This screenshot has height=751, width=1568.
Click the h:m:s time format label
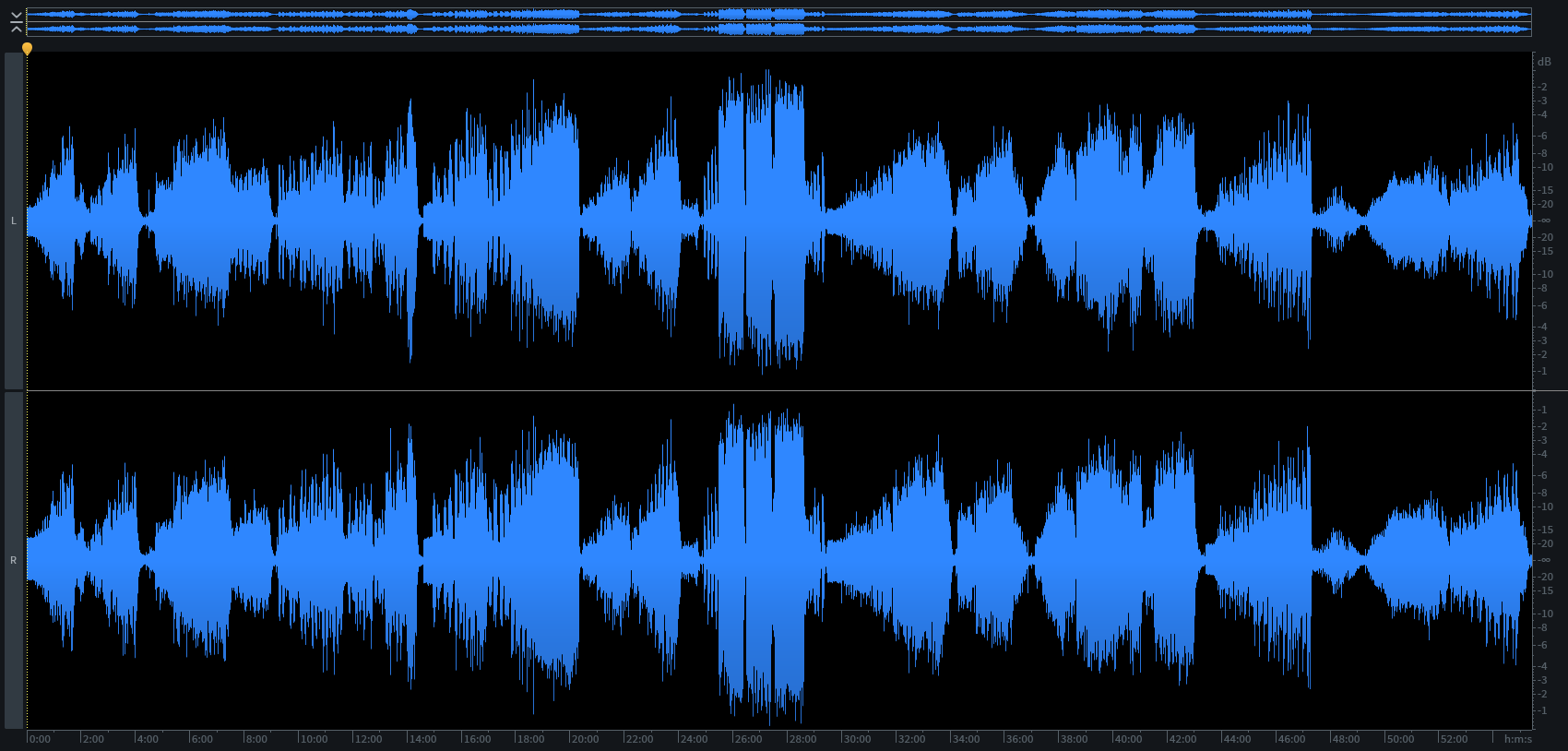[x=1517, y=739]
